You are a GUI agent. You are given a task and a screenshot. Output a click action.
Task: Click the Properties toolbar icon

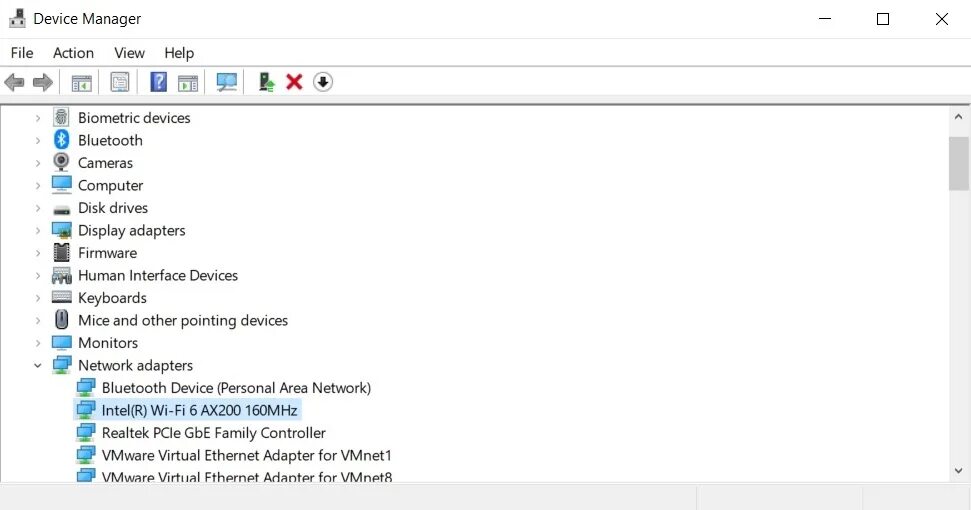120,82
